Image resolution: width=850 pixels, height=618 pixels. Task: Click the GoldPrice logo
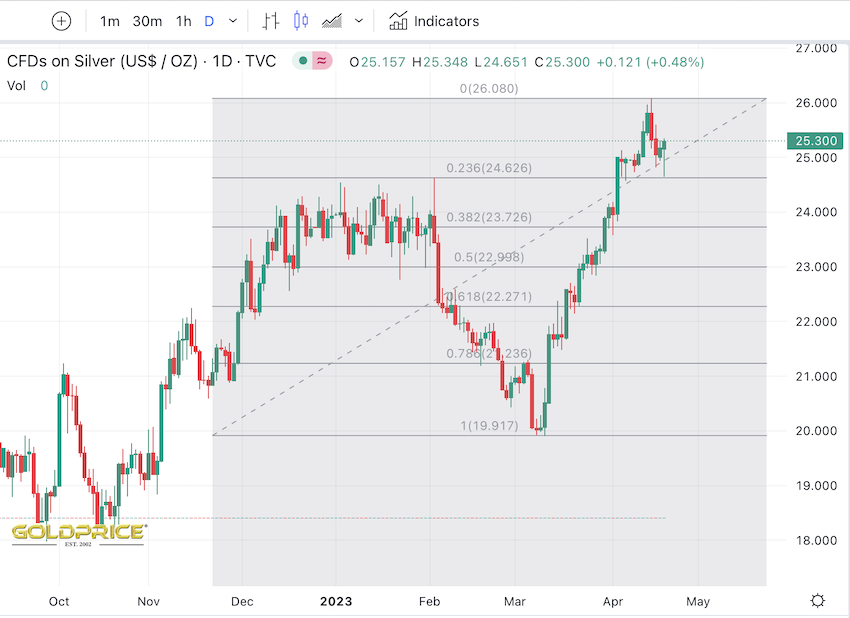[79, 533]
